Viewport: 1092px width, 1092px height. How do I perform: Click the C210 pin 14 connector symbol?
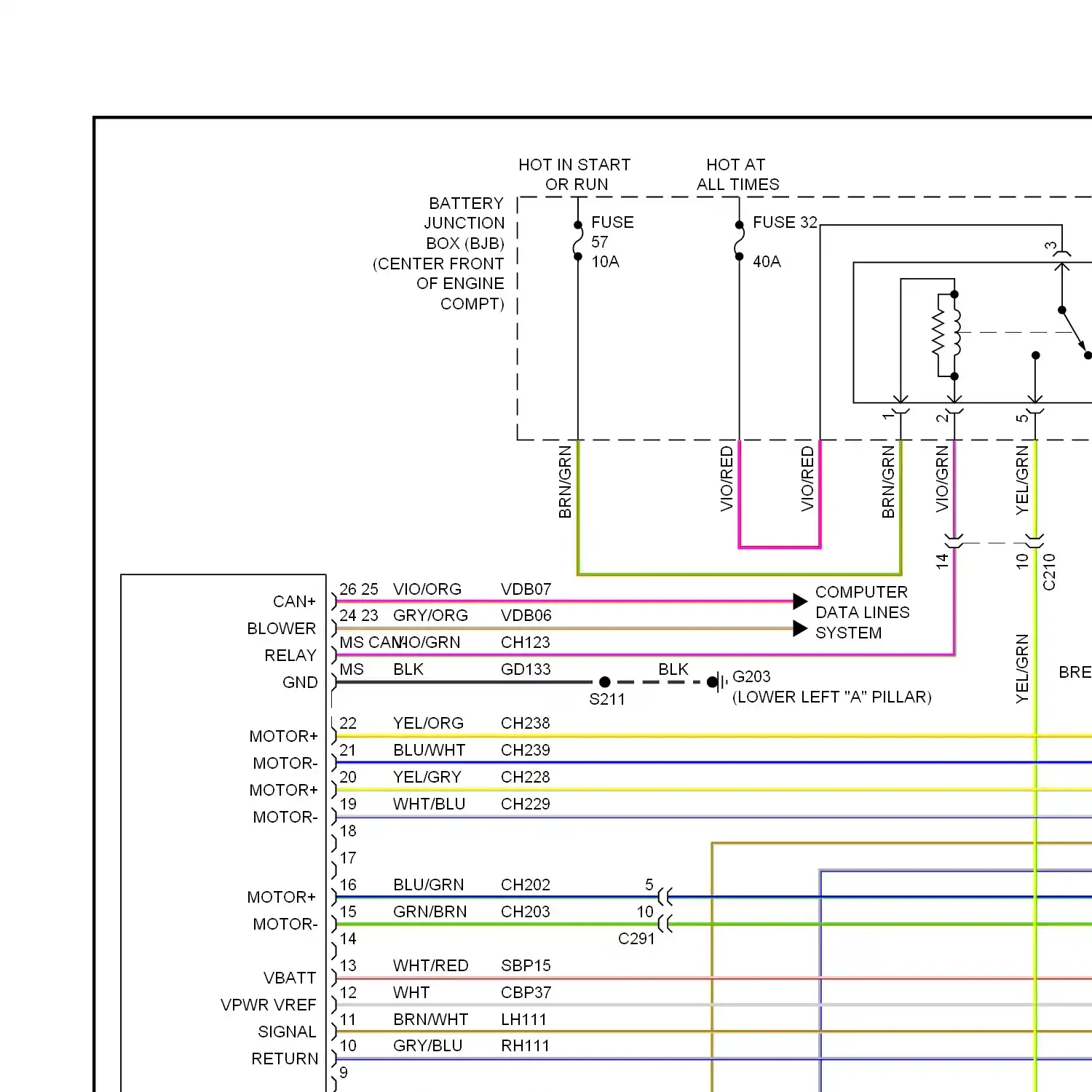[x=954, y=542]
